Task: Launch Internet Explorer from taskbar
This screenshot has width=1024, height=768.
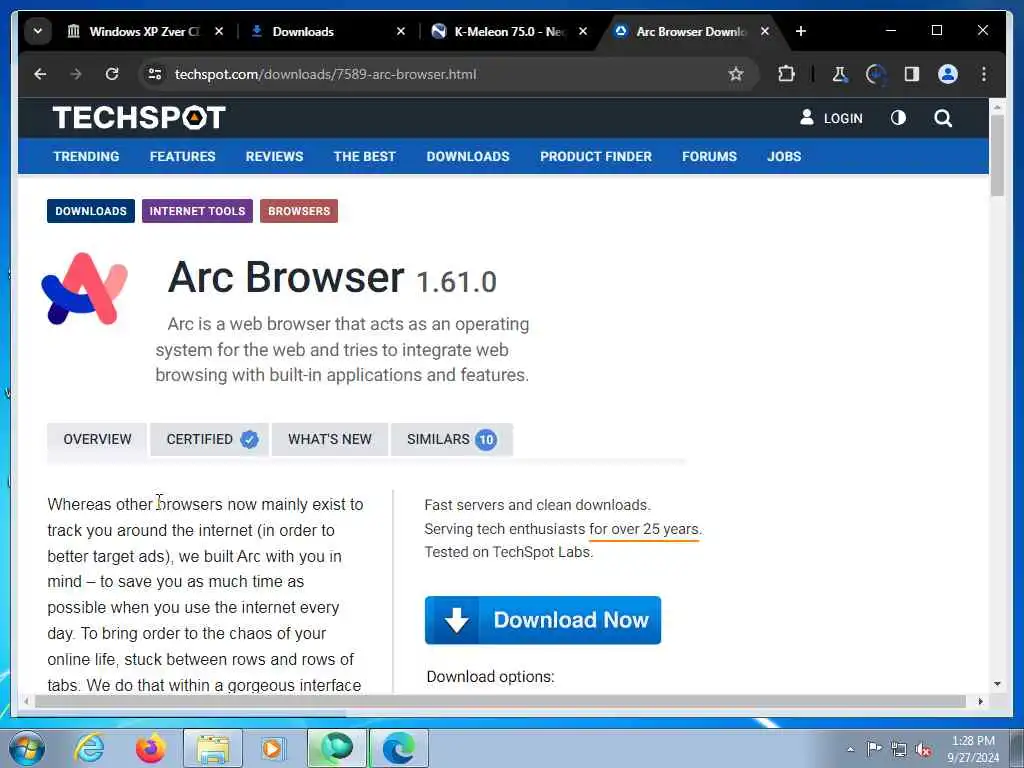Action: point(89,748)
